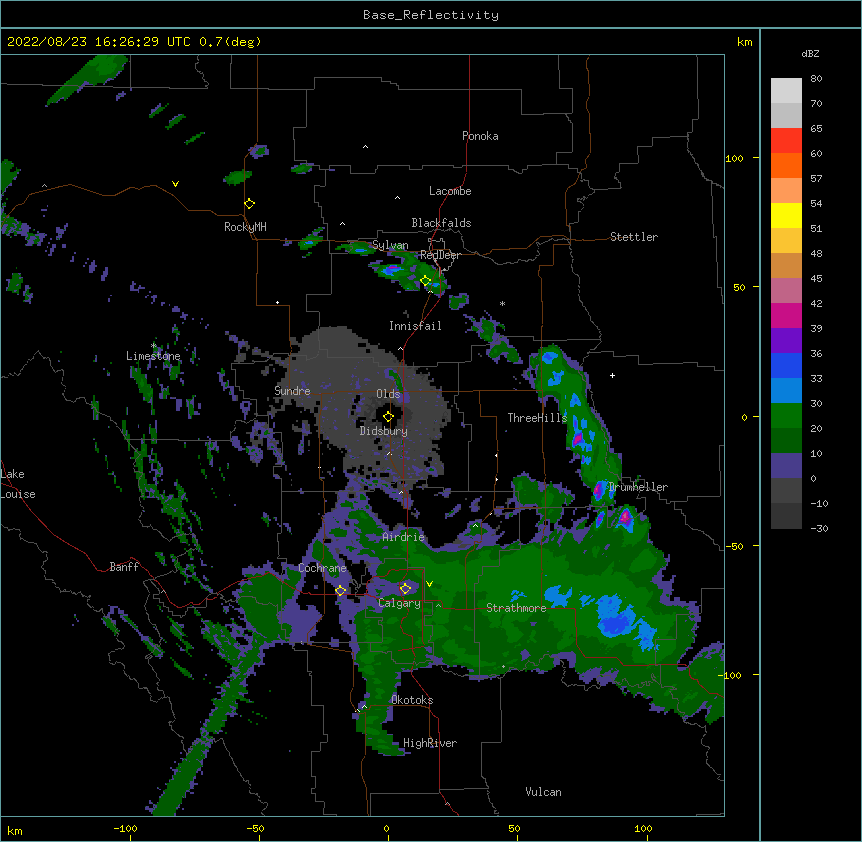The height and width of the screenshot is (842, 862).
Task: Click the Innisfail label
Action: 415,326
